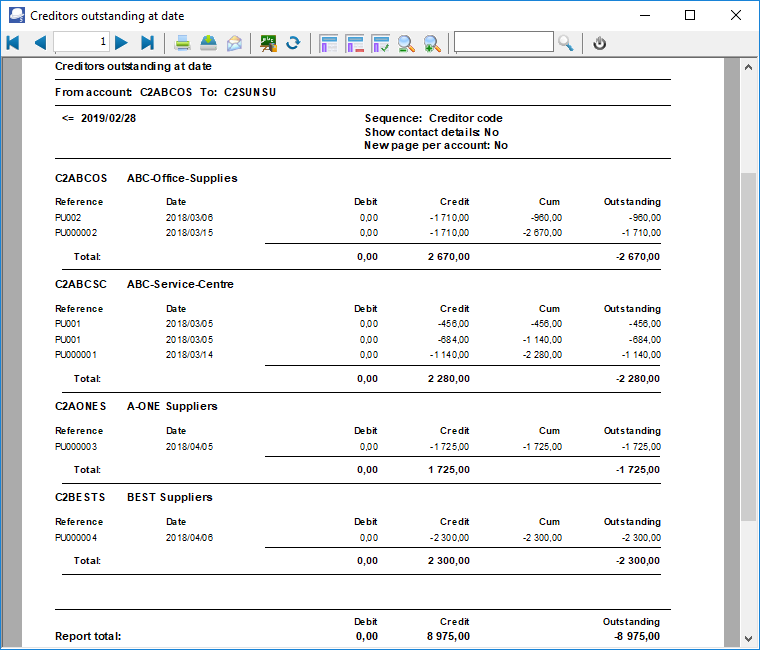Refresh the report with circular arrows icon
This screenshot has height=650, width=760.
[293, 43]
